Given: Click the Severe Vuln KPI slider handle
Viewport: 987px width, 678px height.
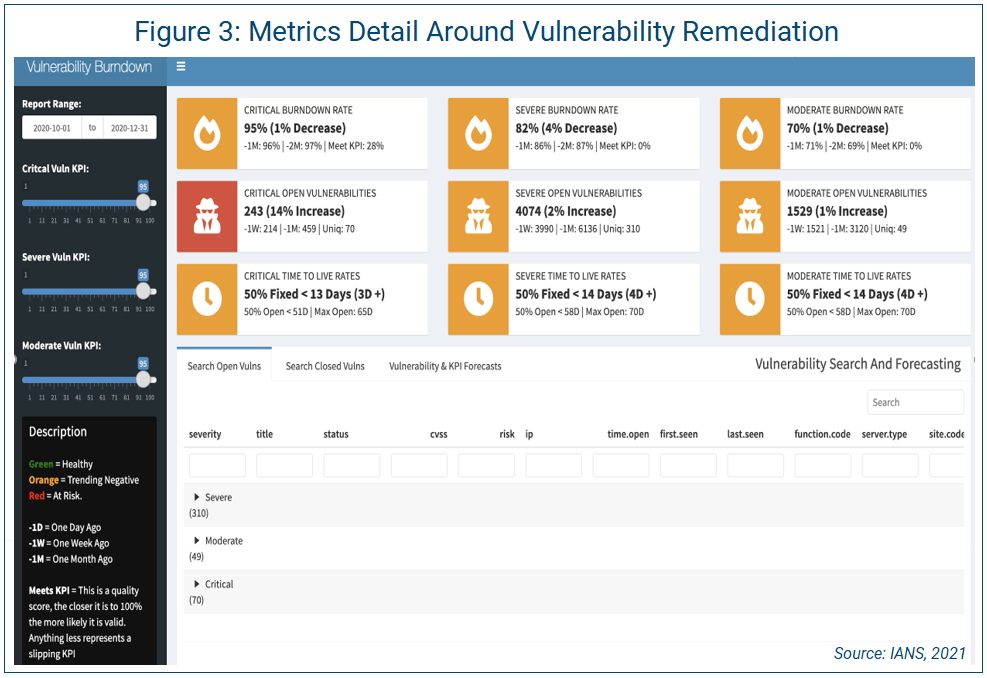Looking at the screenshot, I should 143,289.
